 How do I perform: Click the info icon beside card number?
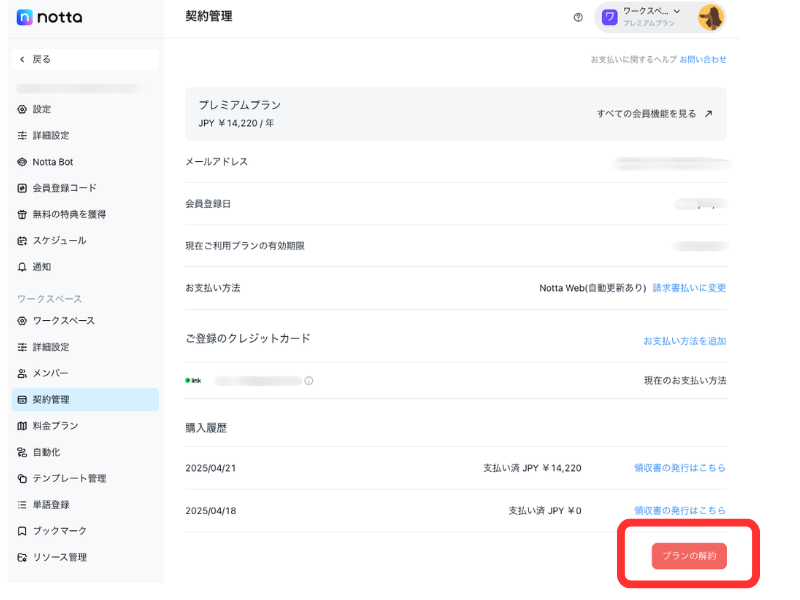(309, 381)
